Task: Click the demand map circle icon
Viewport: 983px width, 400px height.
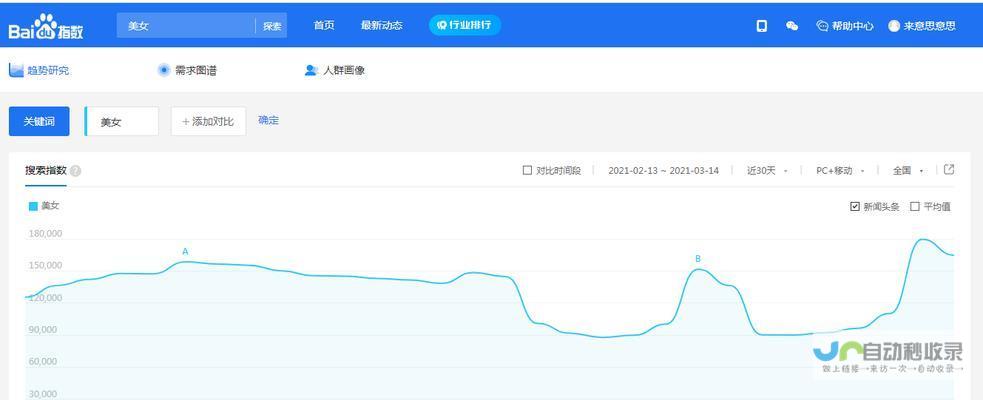Action: pos(164,70)
